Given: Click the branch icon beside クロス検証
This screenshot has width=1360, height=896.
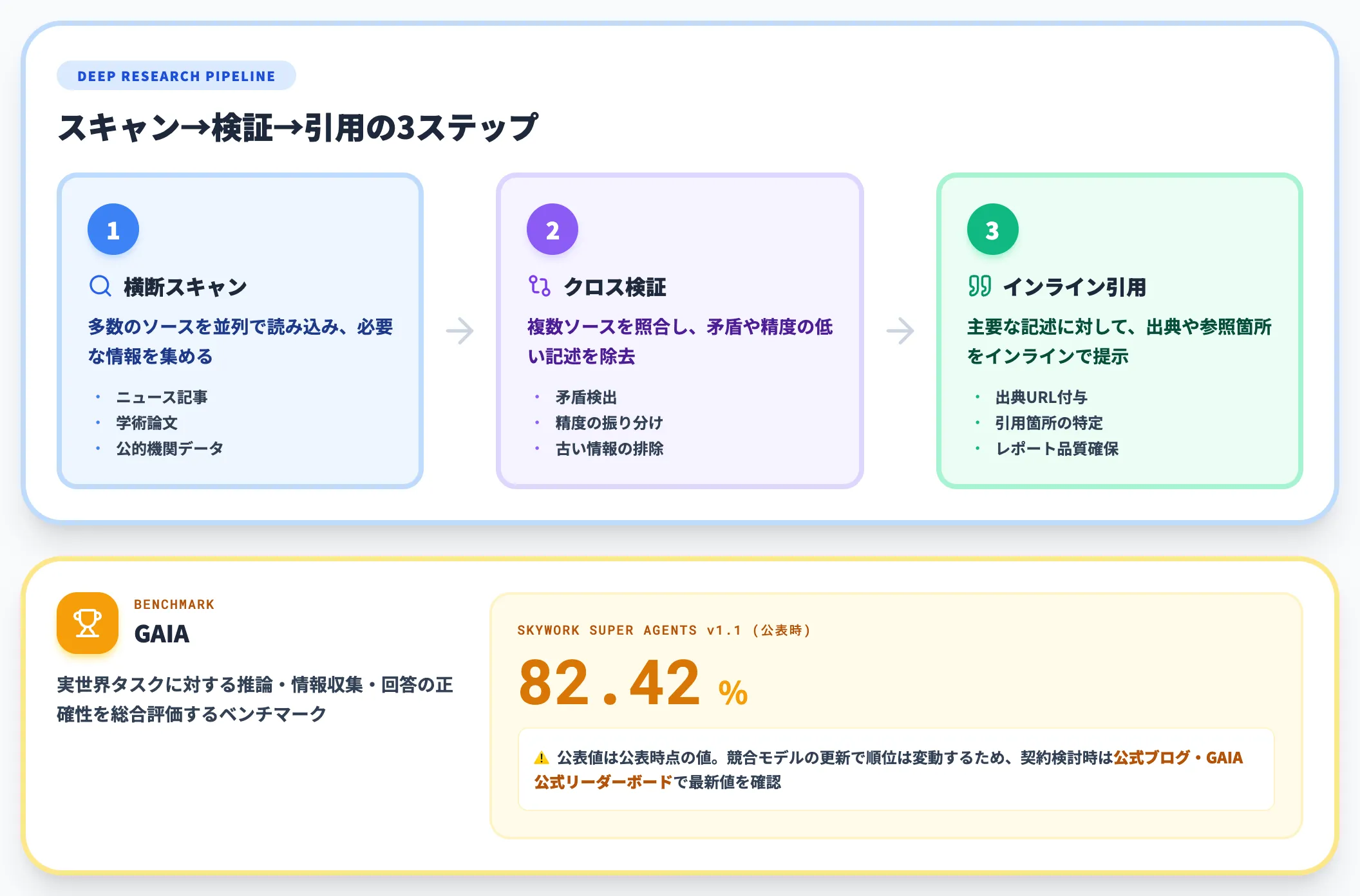Looking at the screenshot, I should [x=539, y=286].
